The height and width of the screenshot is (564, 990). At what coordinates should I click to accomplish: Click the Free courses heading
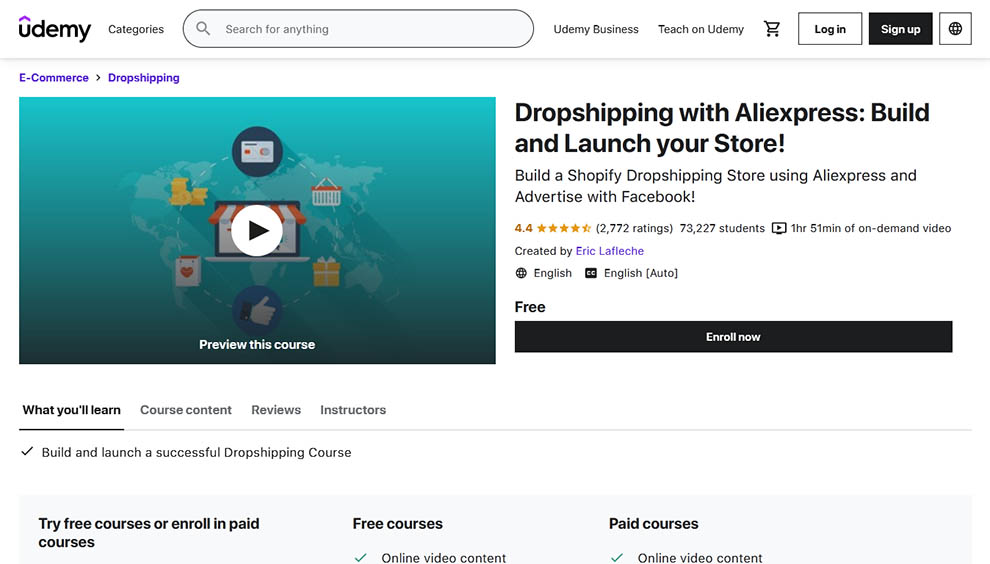[x=397, y=524]
